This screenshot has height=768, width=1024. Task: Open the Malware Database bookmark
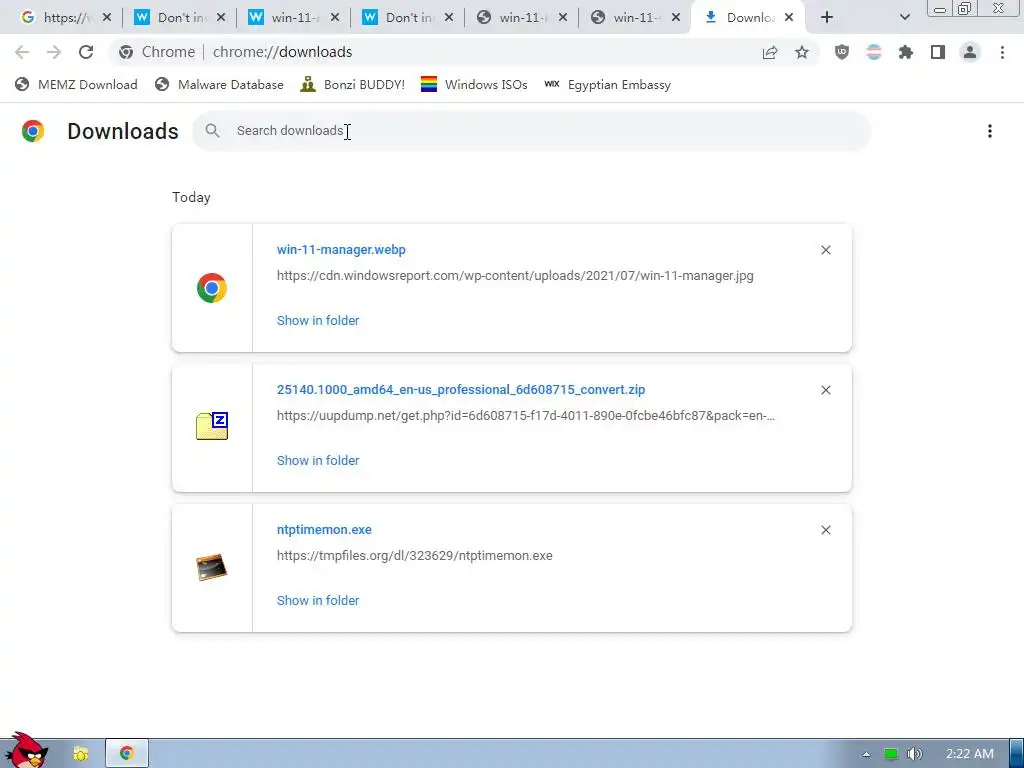(219, 85)
